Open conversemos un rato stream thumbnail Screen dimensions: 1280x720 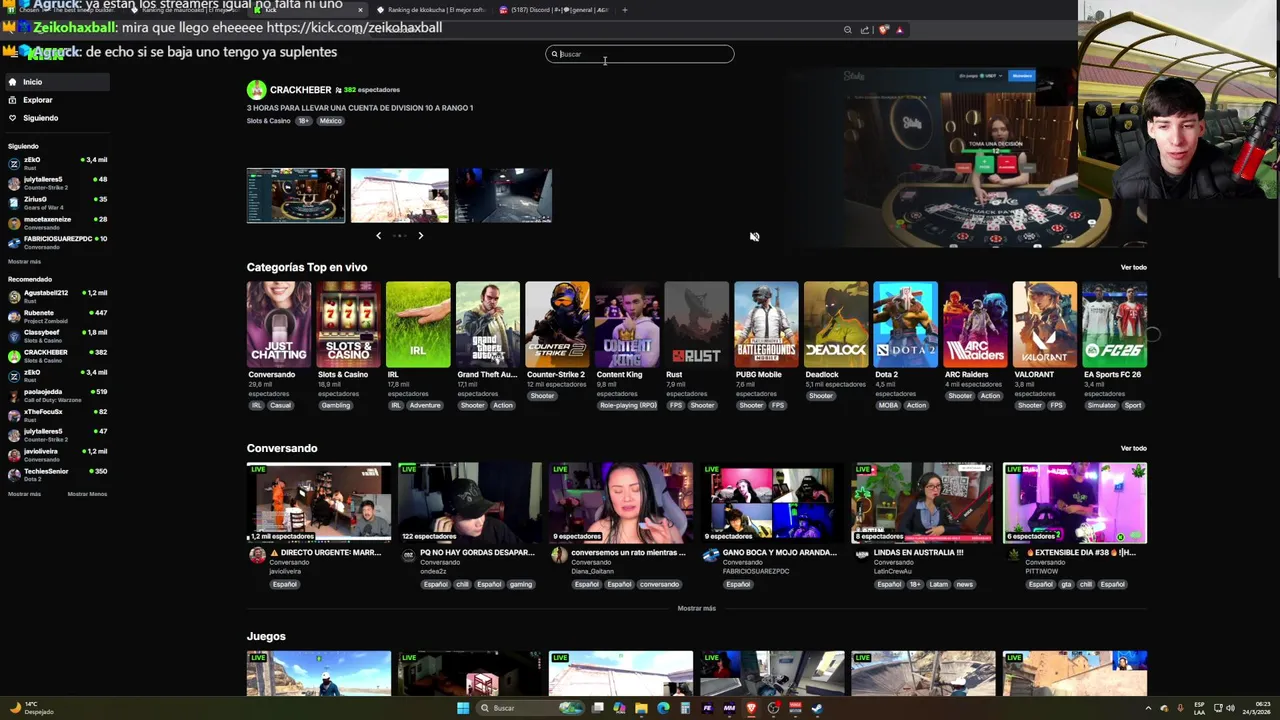621,502
